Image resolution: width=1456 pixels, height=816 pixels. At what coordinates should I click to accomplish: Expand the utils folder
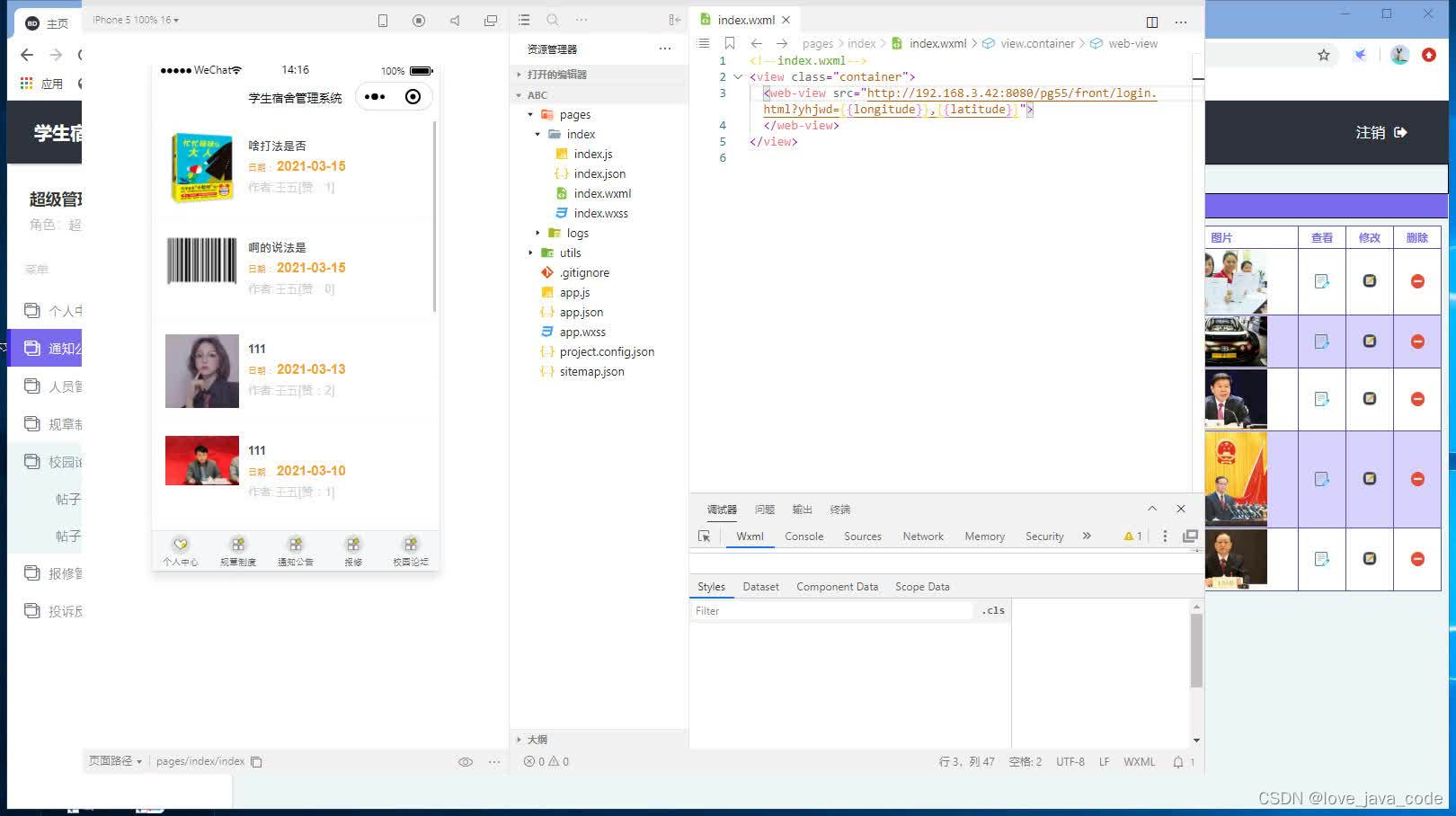(x=530, y=253)
